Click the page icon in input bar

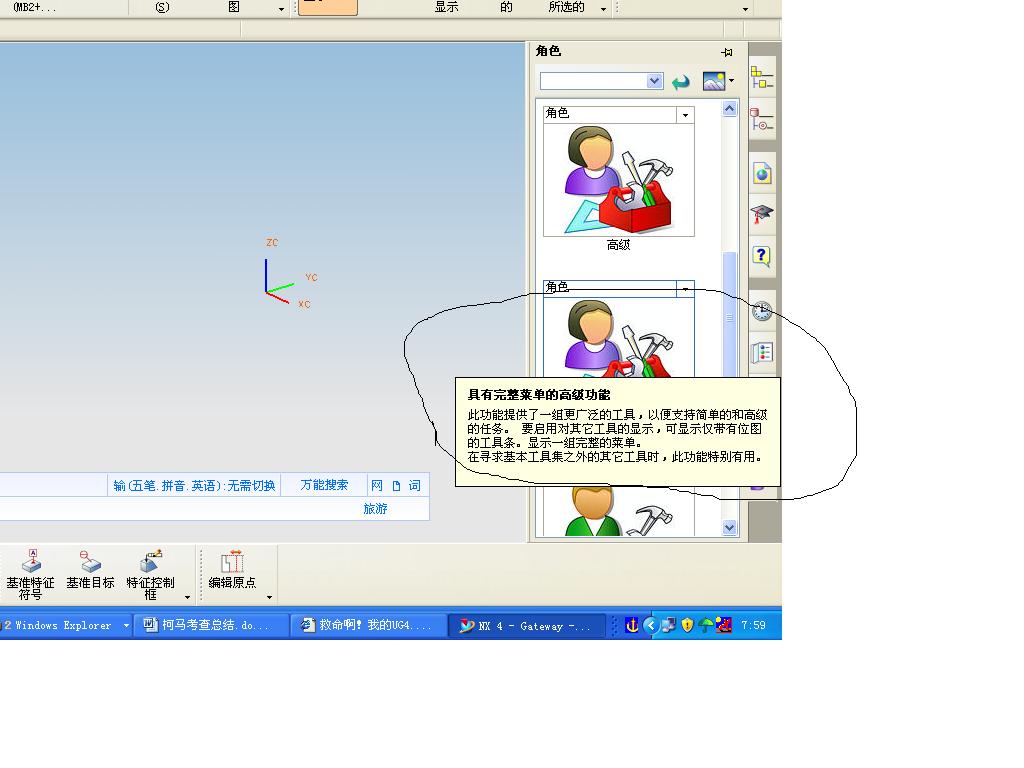tap(396, 486)
